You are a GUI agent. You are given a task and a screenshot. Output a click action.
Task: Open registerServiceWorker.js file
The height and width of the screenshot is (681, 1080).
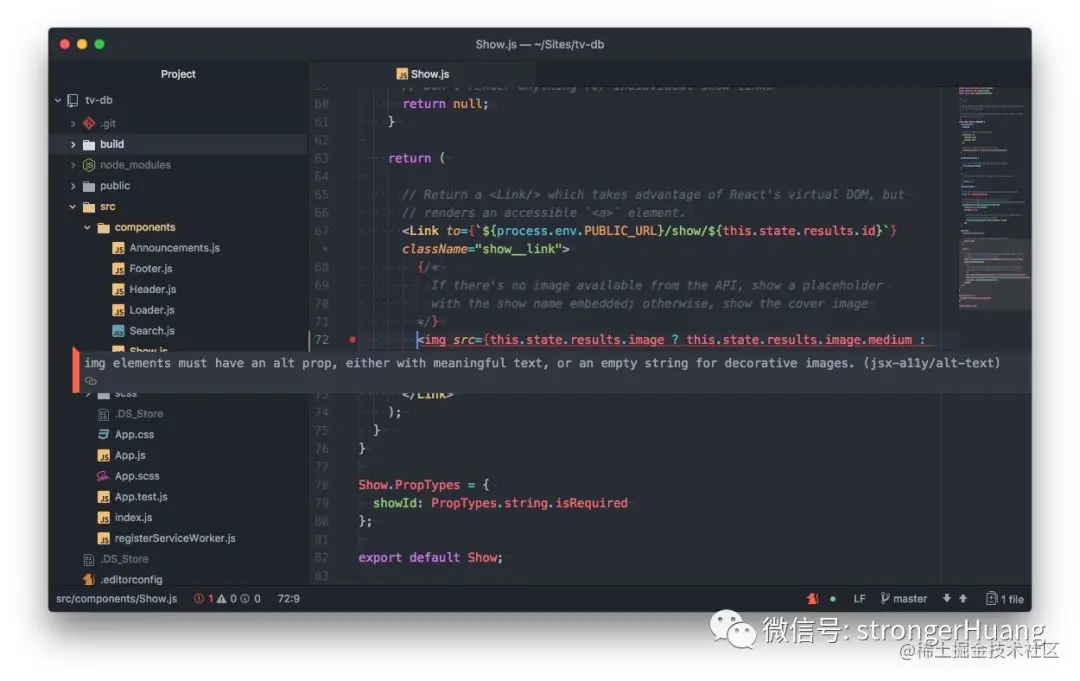[175, 538]
